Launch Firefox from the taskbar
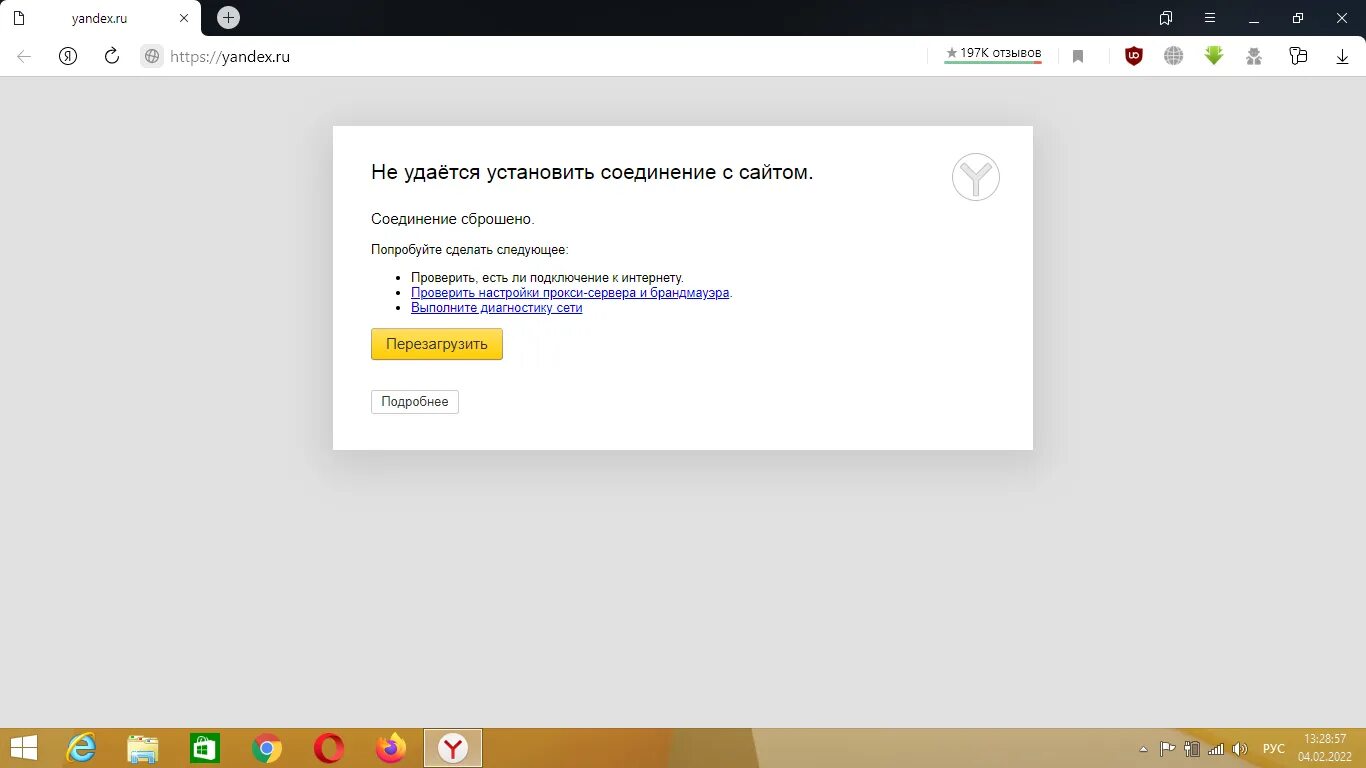1366x768 pixels. pos(391,748)
